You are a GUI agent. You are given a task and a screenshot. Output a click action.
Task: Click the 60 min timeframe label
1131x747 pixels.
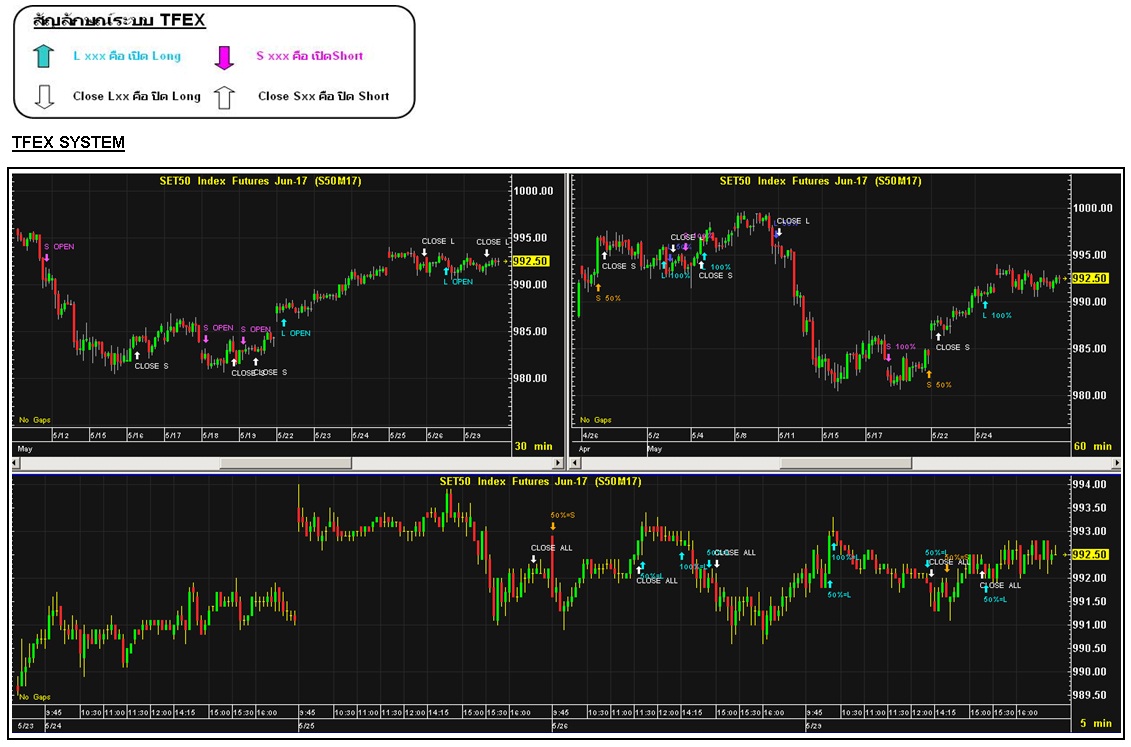(1091, 446)
